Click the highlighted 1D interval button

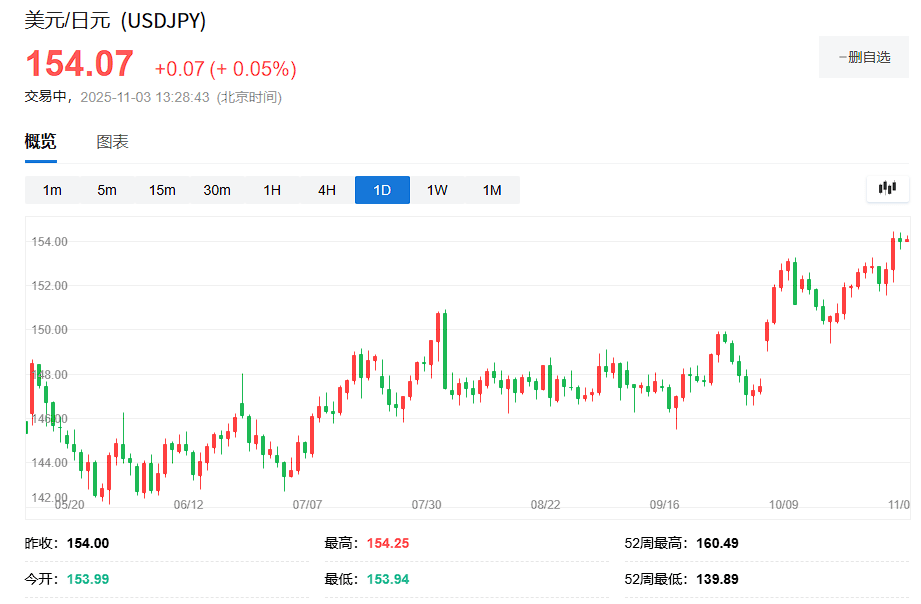click(x=382, y=190)
